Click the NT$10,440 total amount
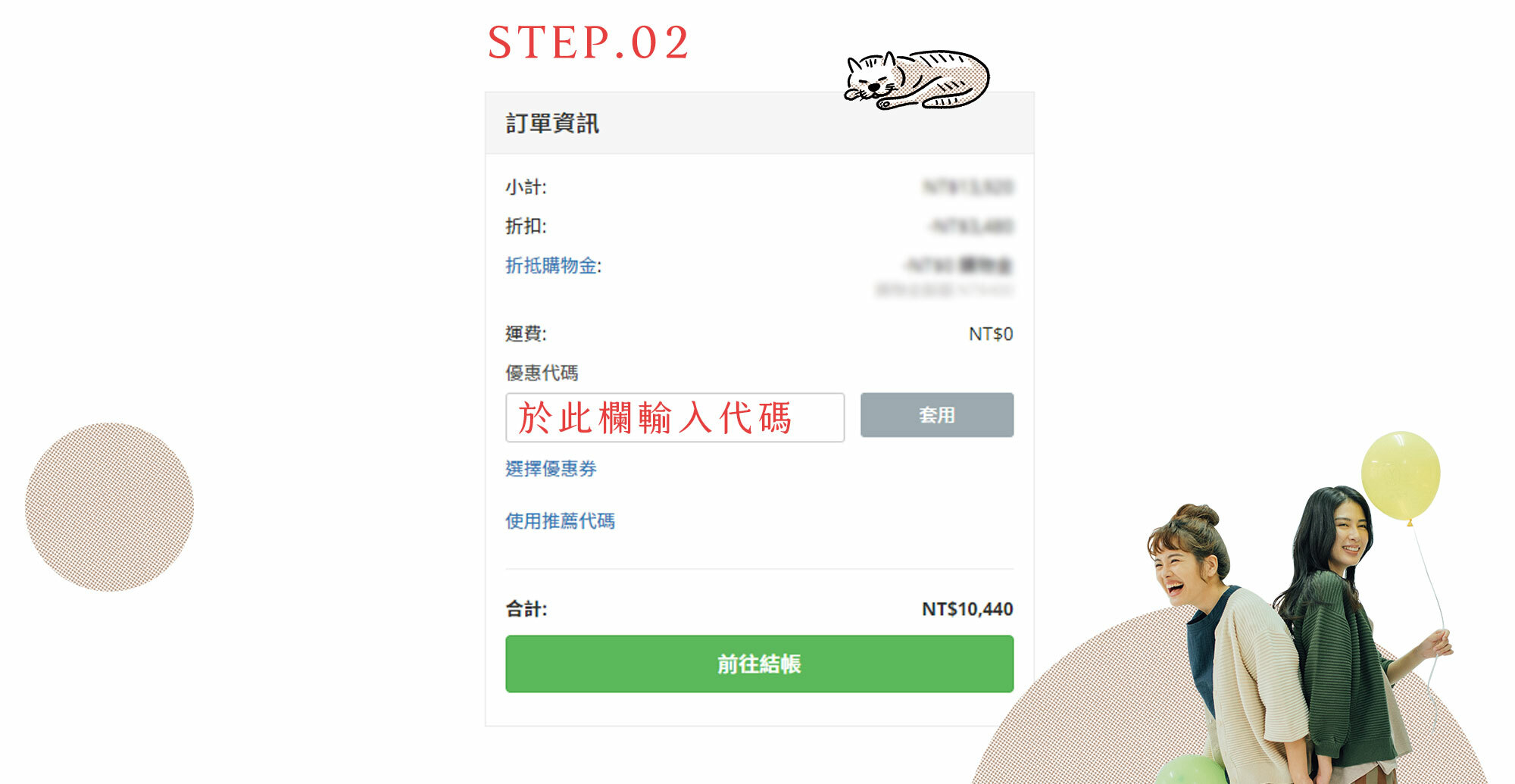This screenshot has height=784, width=1515. point(967,609)
